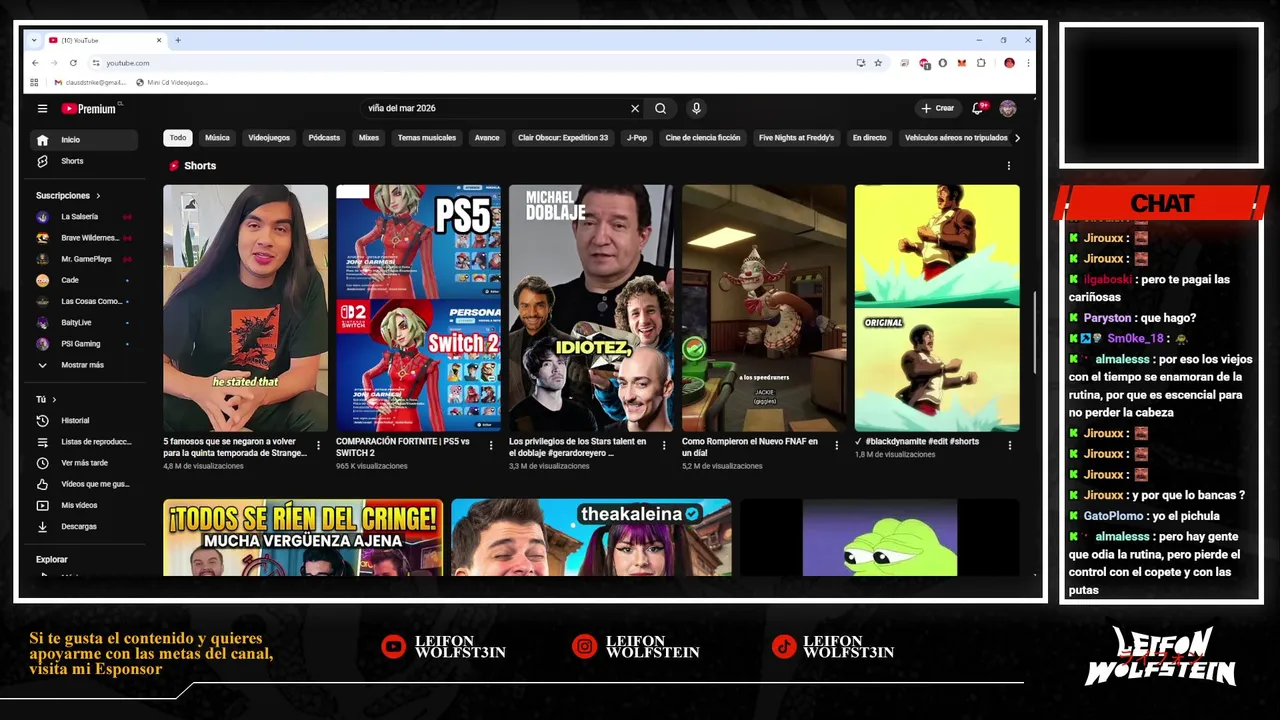Open Listas de reproducción in sidebar
This screenshot has width=1280, height=720.
tap(84, 442)
